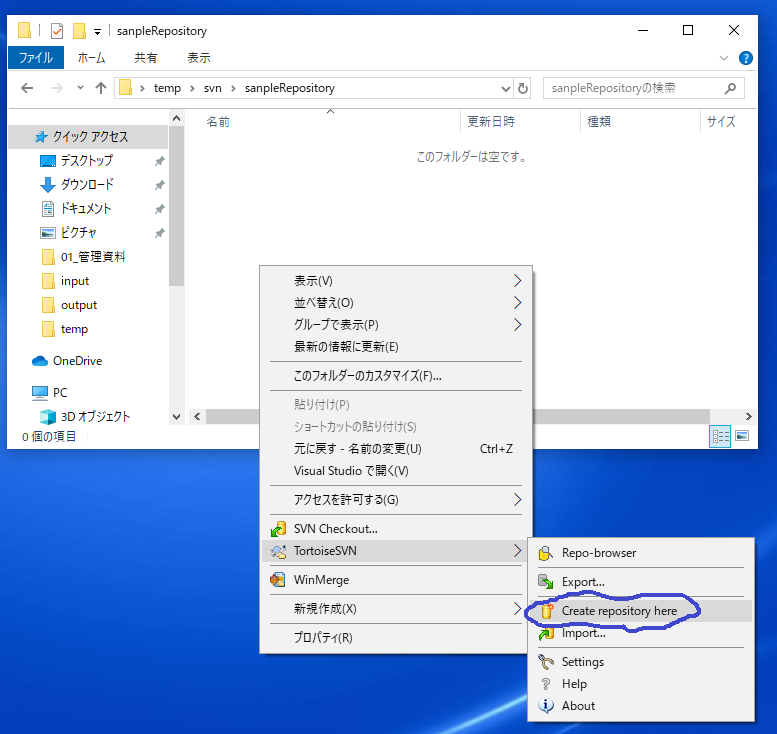Screen dimensions: 777x734
Task: Select クイック アクセス in navigation pane
Action: [90, 137]
